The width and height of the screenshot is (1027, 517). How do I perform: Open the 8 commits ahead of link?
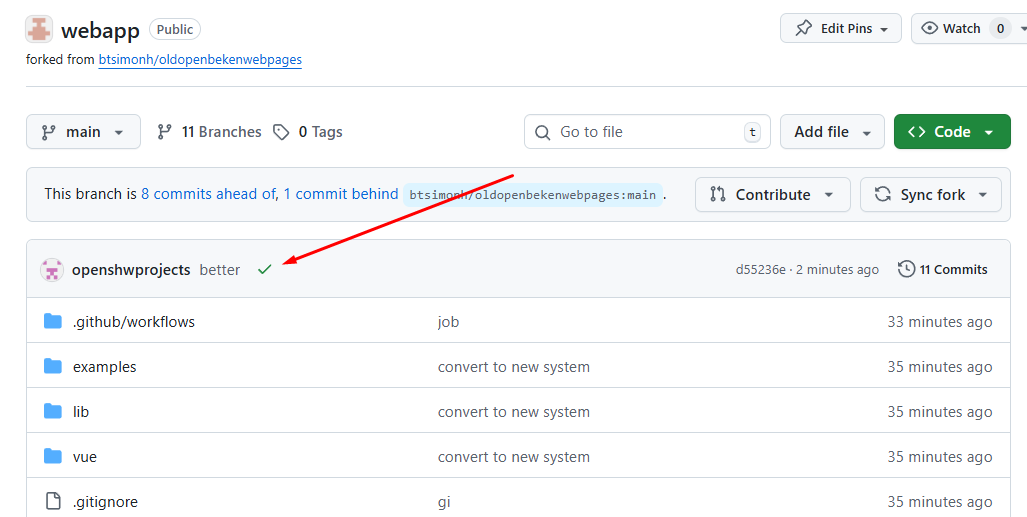208,194
